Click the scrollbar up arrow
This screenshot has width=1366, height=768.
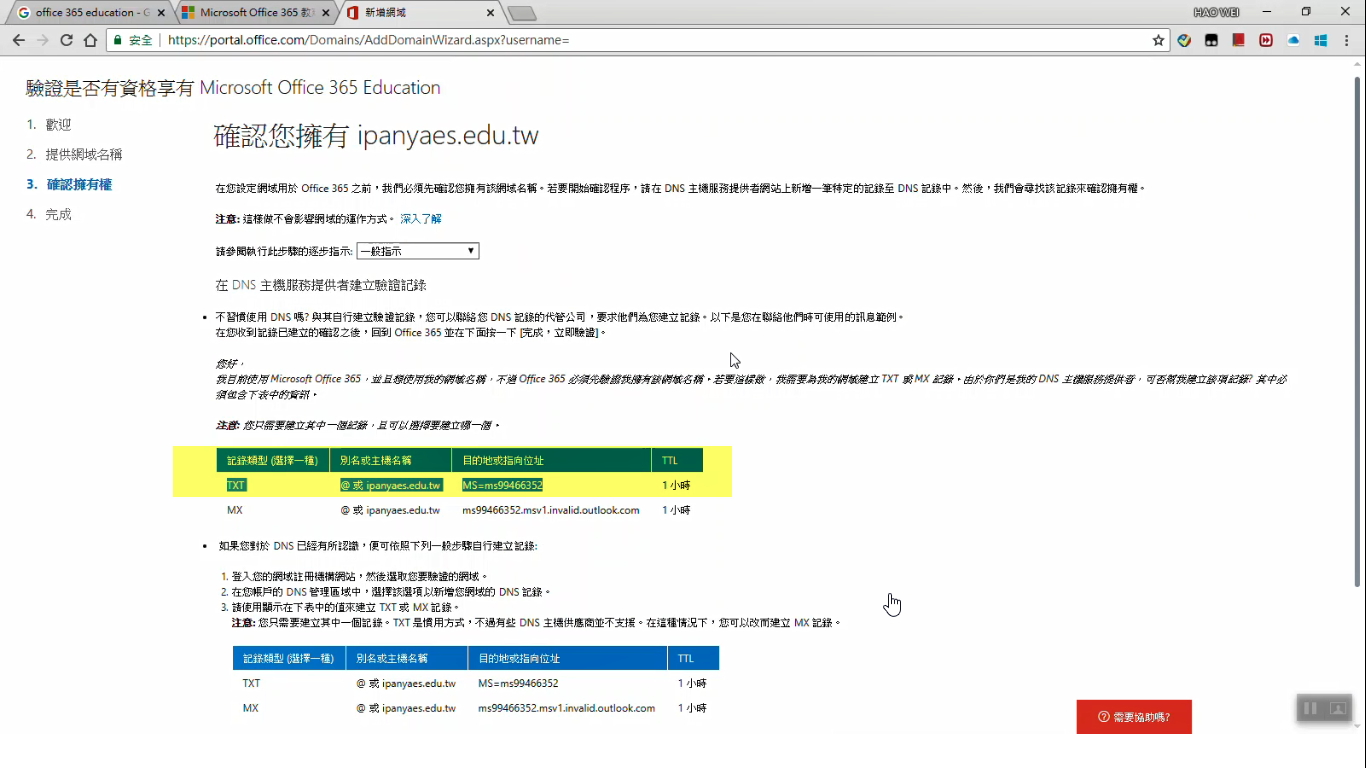click(1357, 63)
